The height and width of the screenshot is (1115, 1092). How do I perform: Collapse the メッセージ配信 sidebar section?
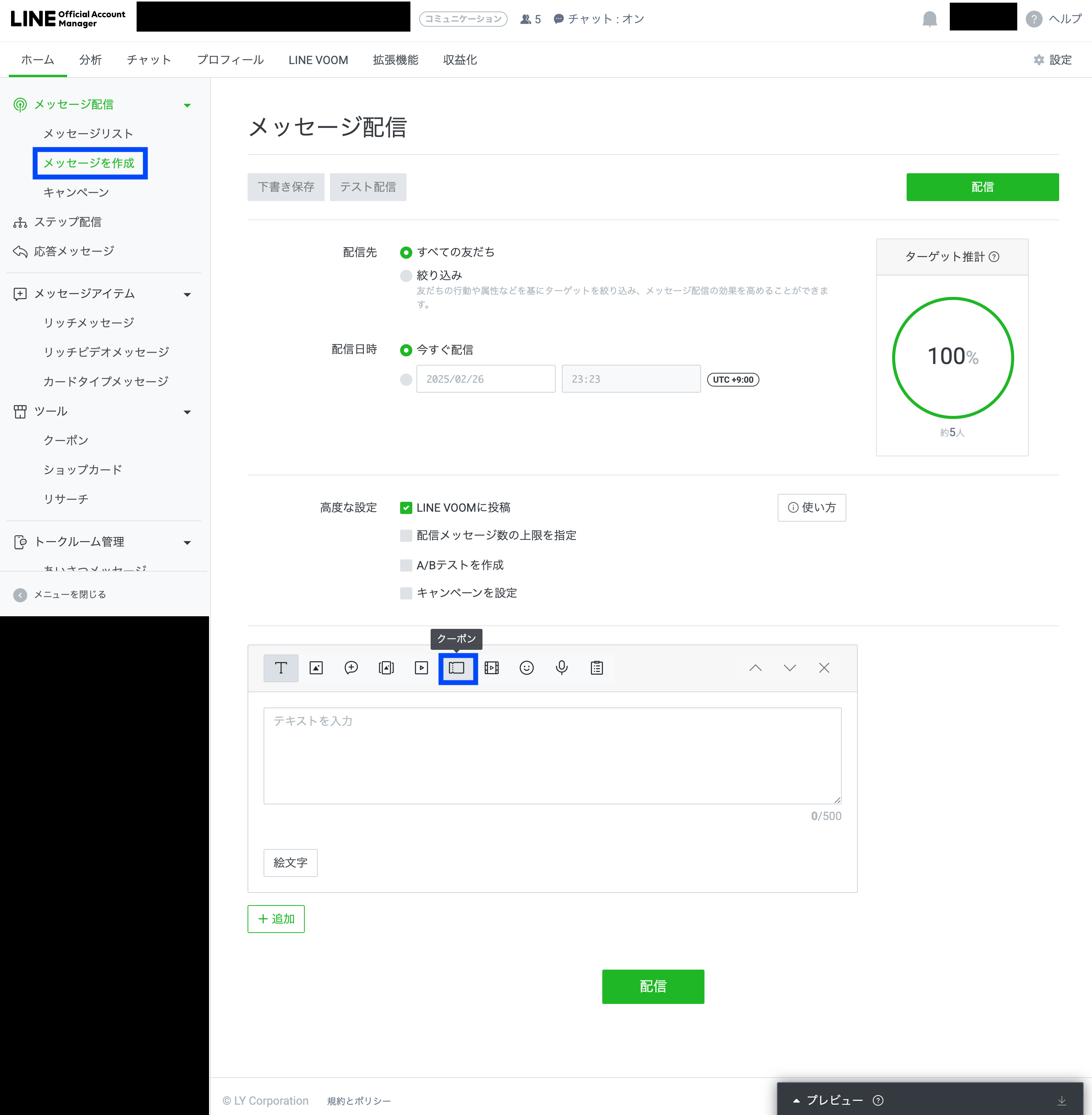[x=187, y=105]
